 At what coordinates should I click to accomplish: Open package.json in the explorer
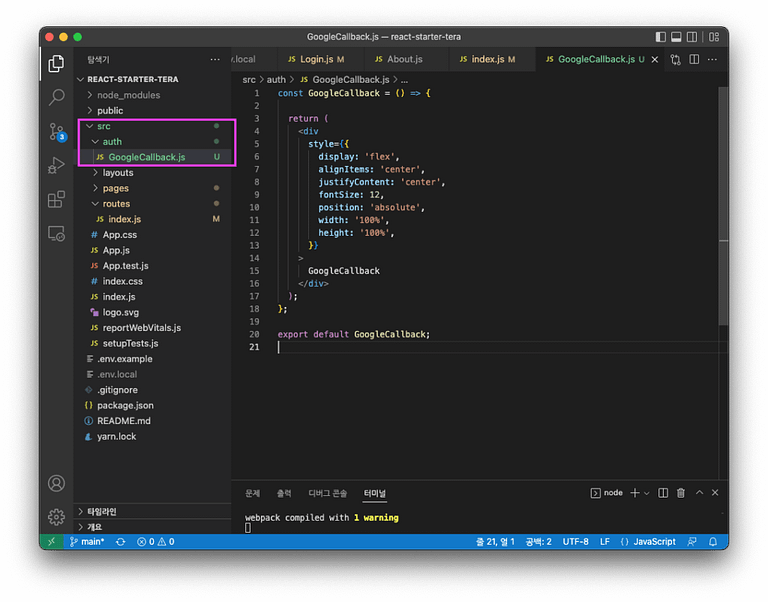(x=125, y=405)
